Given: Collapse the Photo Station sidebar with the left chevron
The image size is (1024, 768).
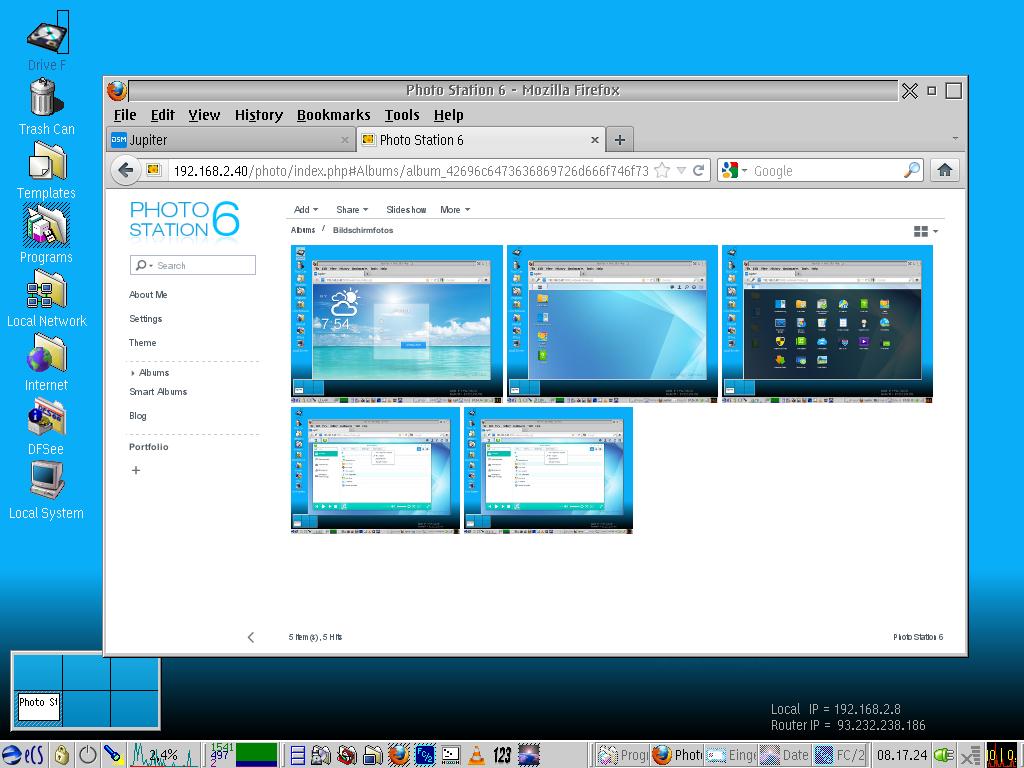Looking at the screenshot, I should (251, 637).
